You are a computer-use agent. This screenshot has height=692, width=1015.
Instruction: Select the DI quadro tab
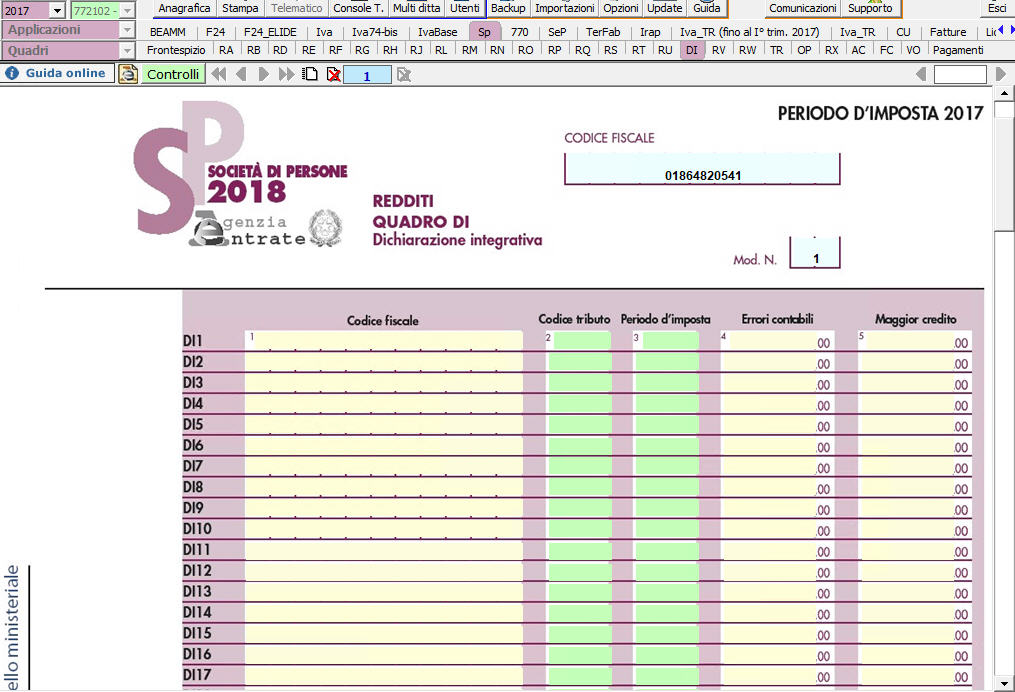pos(692,50)
